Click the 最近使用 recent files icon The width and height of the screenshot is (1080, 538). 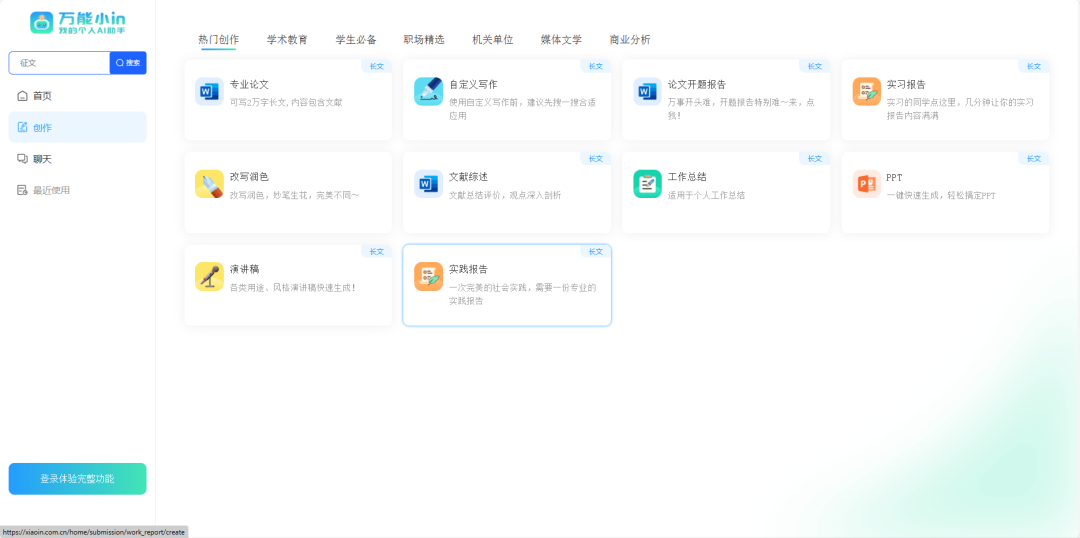22,190
